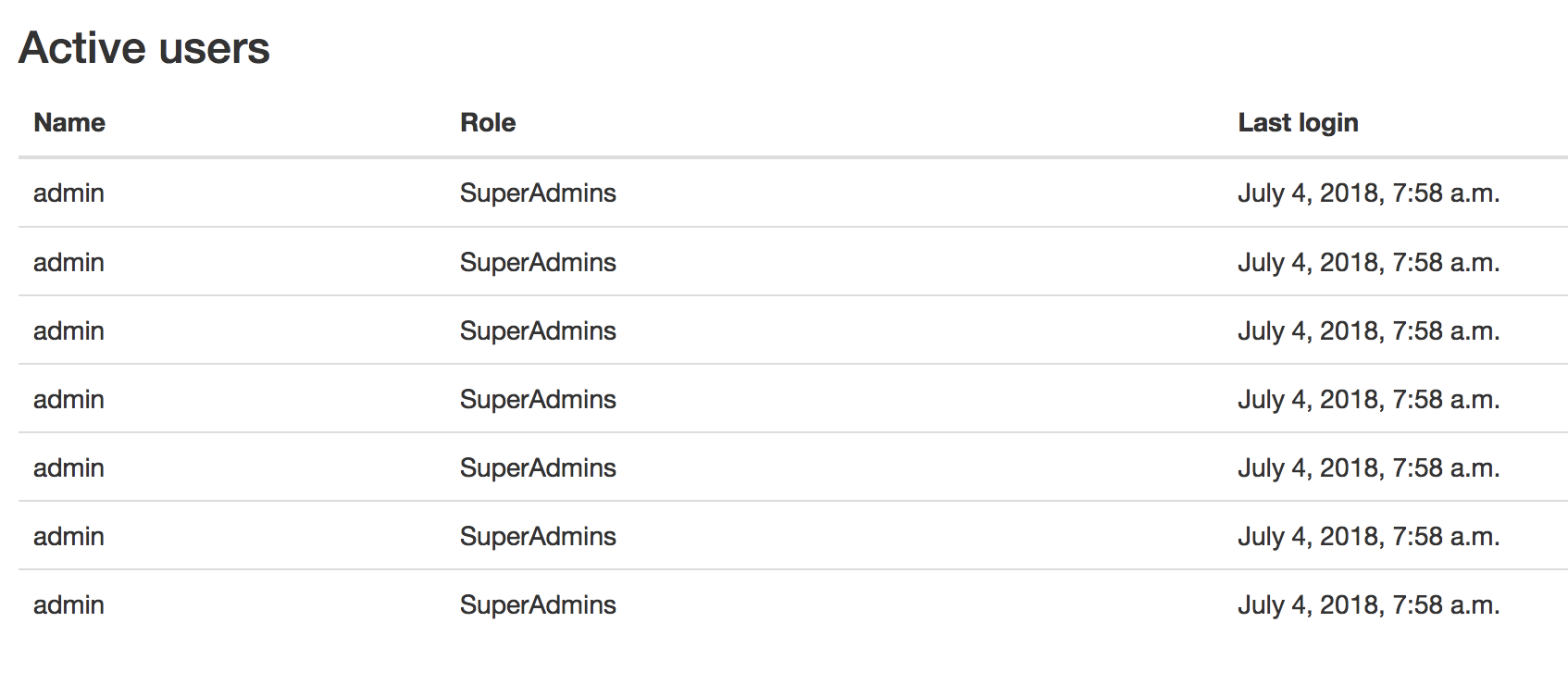Click the fourth row's last login date

tap(1368, 399)
